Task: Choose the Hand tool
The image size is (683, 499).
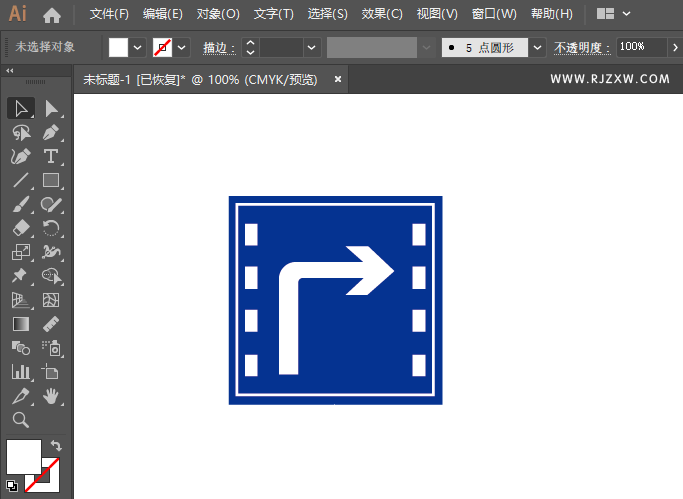Action: 51,397
